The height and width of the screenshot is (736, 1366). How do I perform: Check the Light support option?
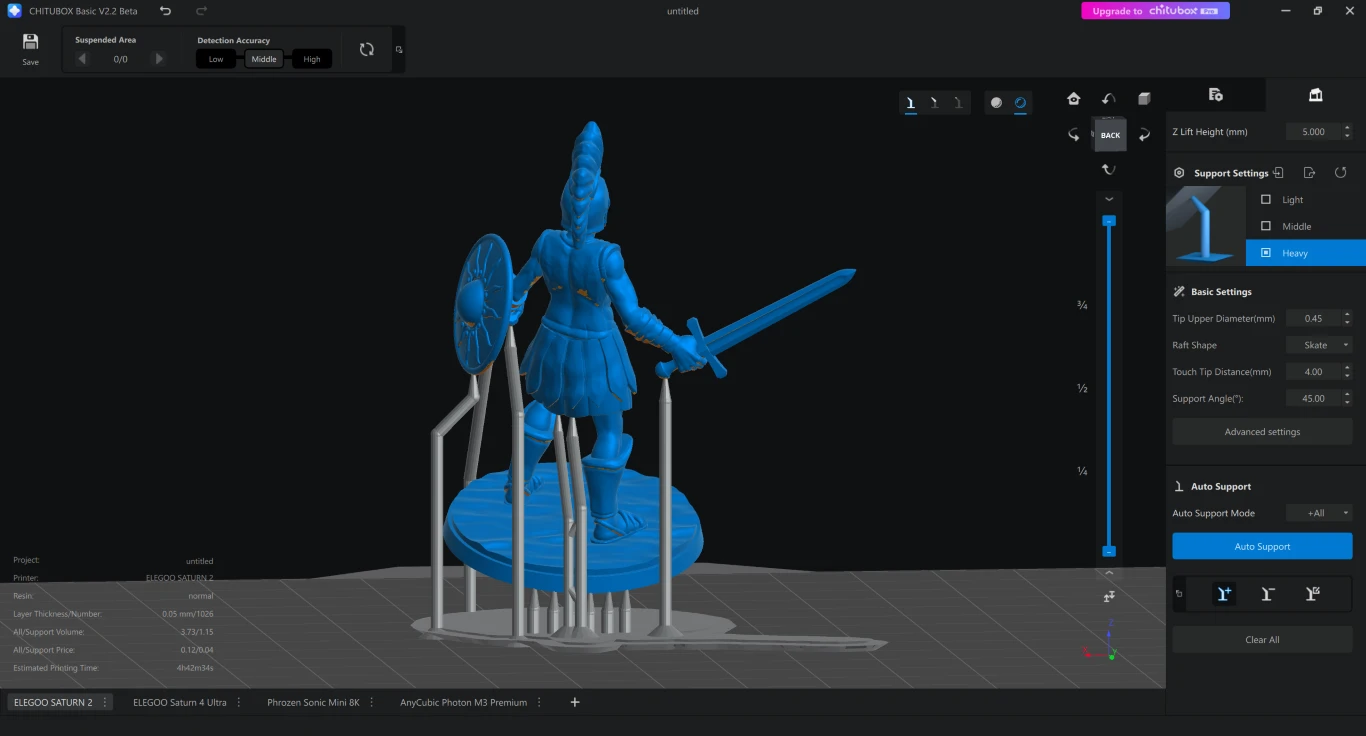[1266, 199]
